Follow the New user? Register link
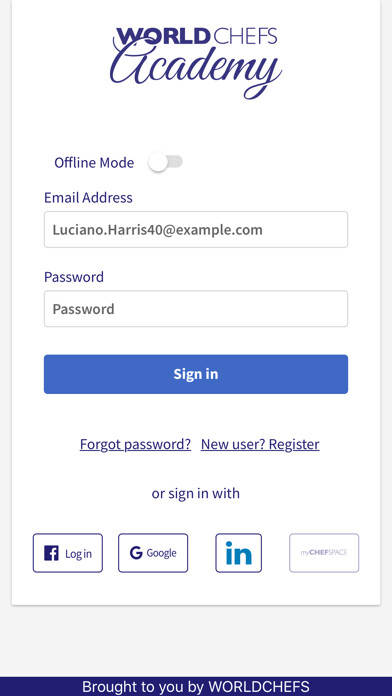This screenshot has height=696, width=392. 260,444
